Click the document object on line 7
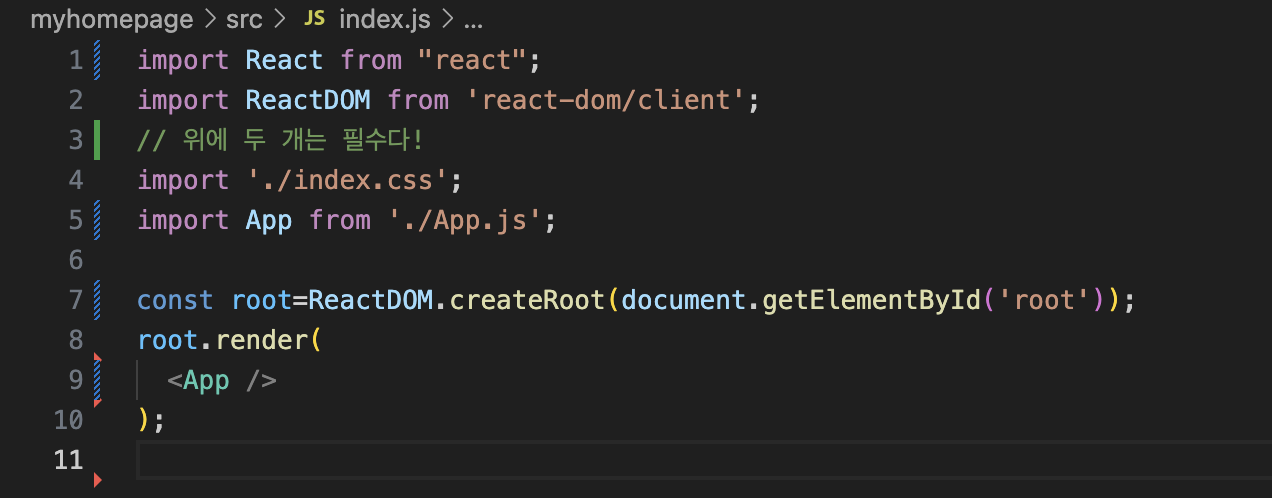 pyautogui.click(x=684, y=300)
